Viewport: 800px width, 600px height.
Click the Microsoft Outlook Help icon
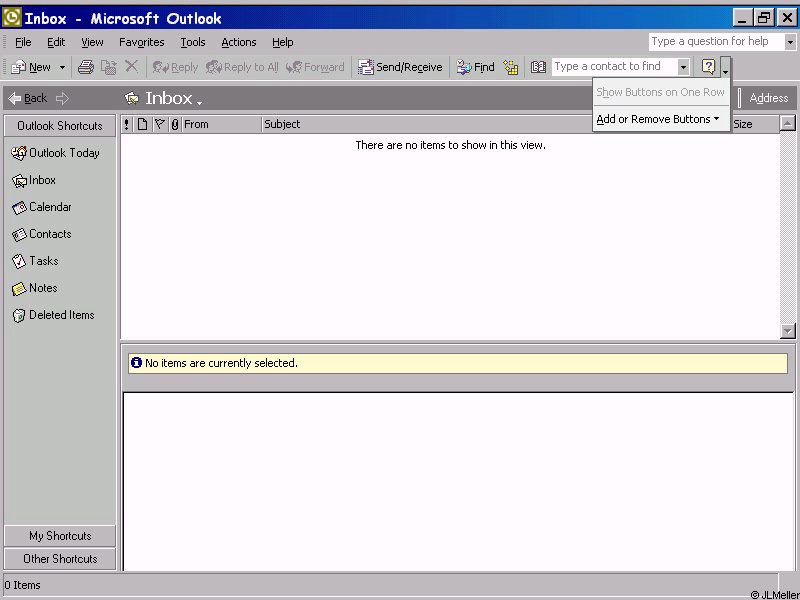(709, 67)
